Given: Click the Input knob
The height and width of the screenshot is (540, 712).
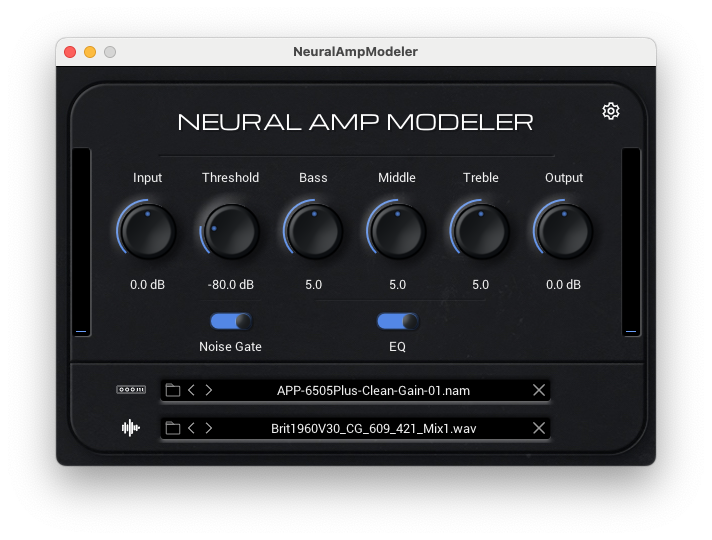Looking at the screenshot, I should click(147, 231).
